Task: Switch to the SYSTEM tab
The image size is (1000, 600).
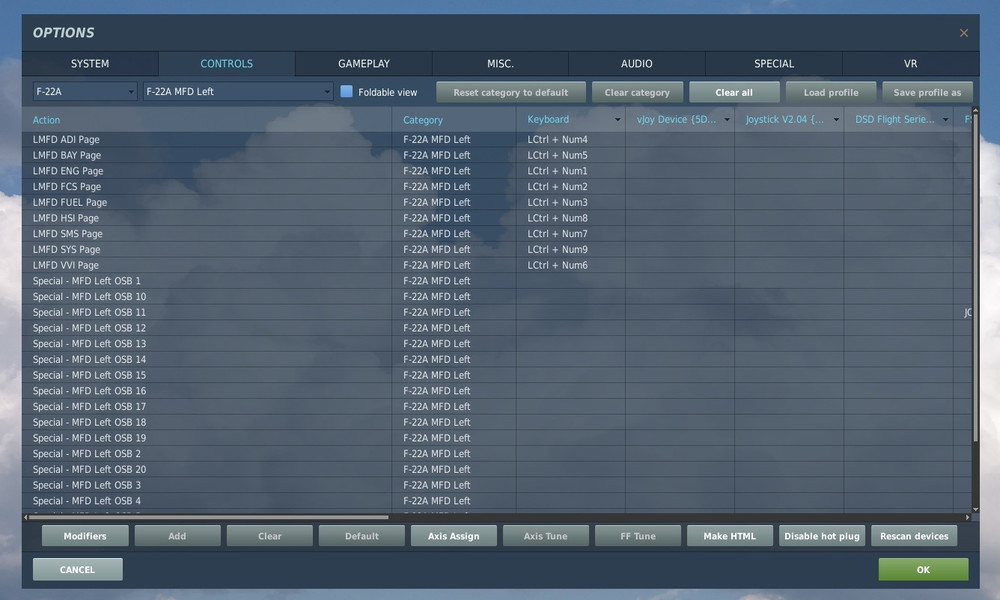Action: point(90,64)
